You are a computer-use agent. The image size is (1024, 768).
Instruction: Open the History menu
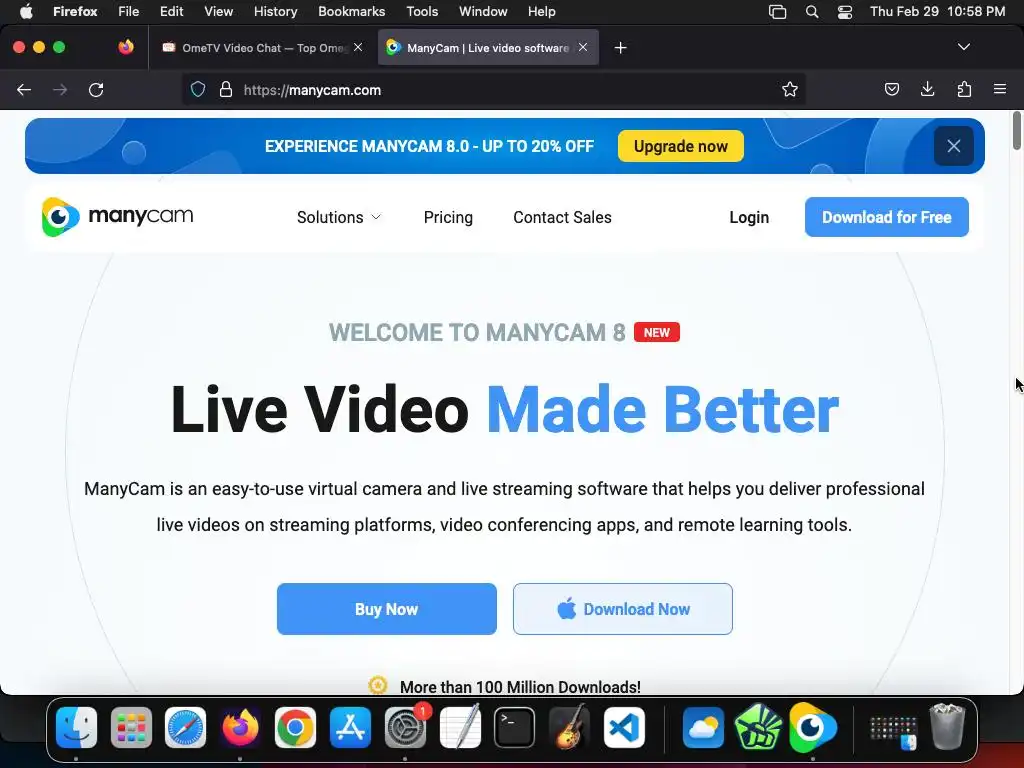click(276, 12)
